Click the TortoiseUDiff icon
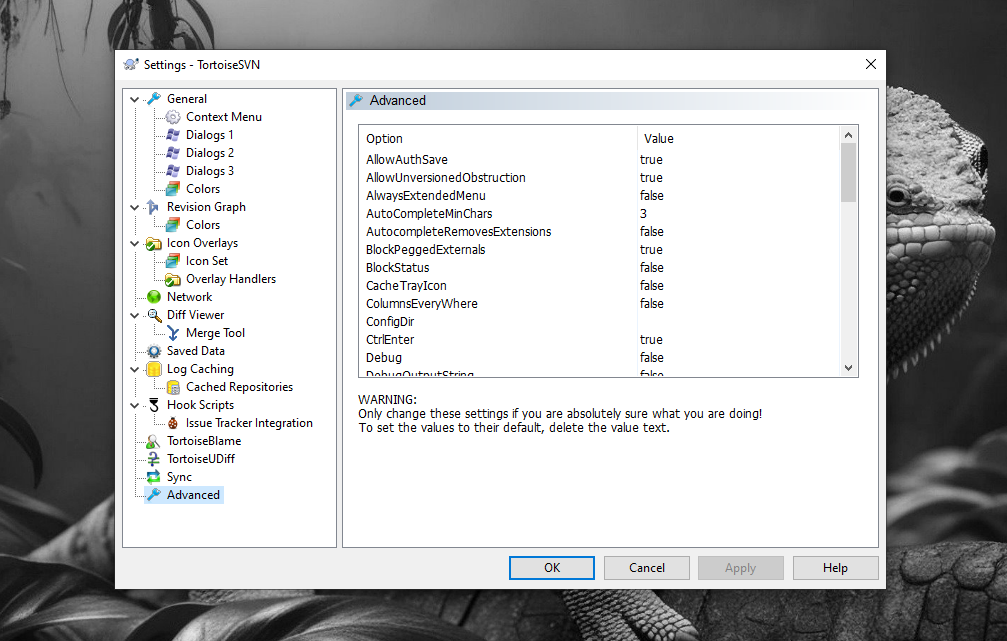Image resolution: width=1007 pixels, height=641 pixels. (154, 459)
